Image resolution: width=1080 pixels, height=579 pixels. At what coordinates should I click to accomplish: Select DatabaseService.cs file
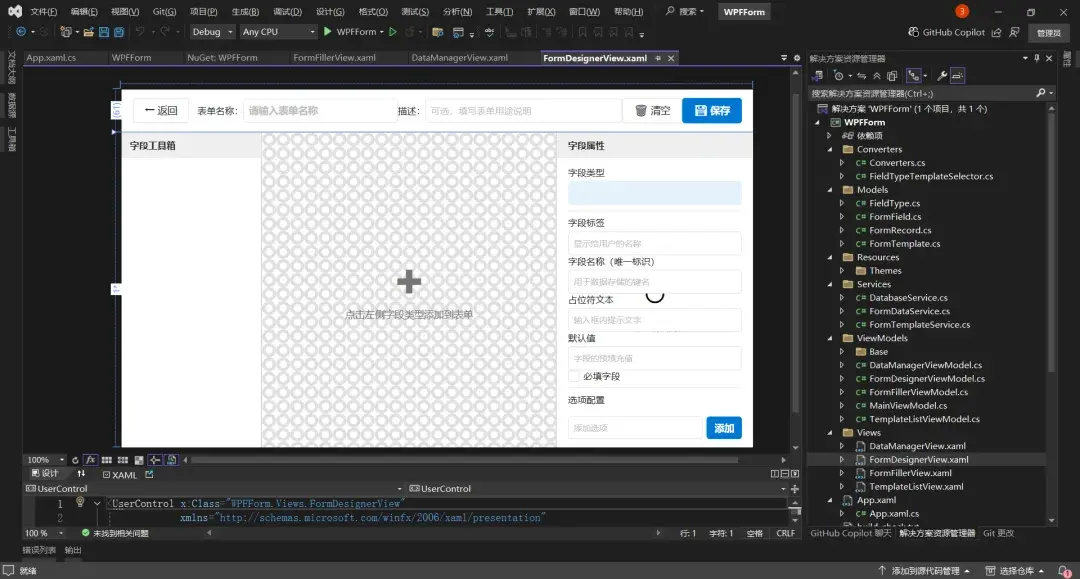tap(908, 297)
